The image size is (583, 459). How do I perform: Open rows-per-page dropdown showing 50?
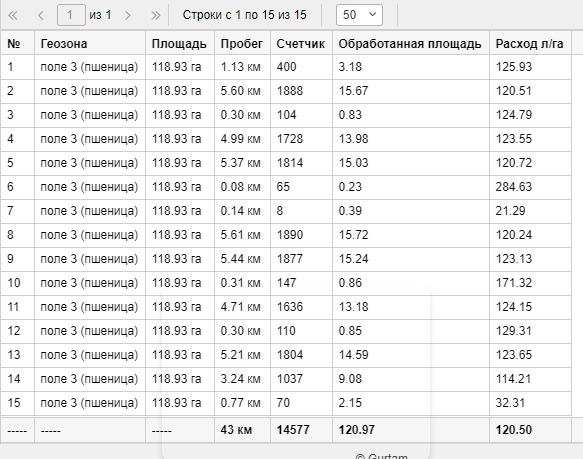(x=359, y=15)
